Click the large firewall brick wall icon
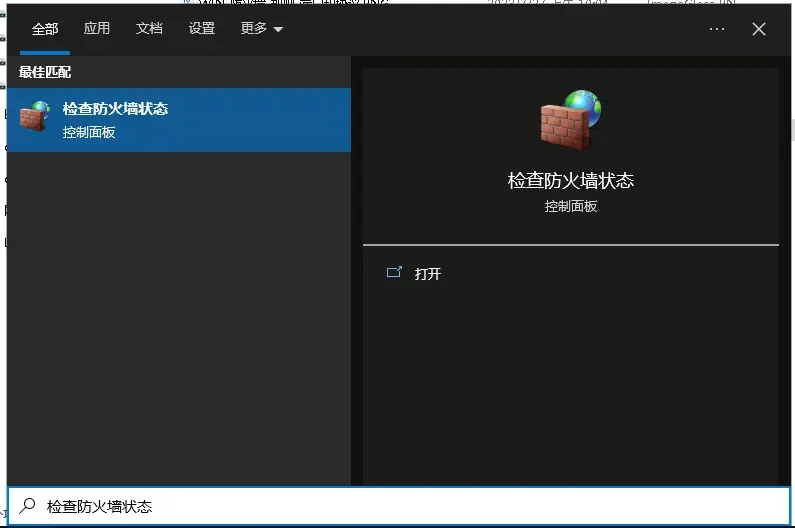 [x=565, y=126]
